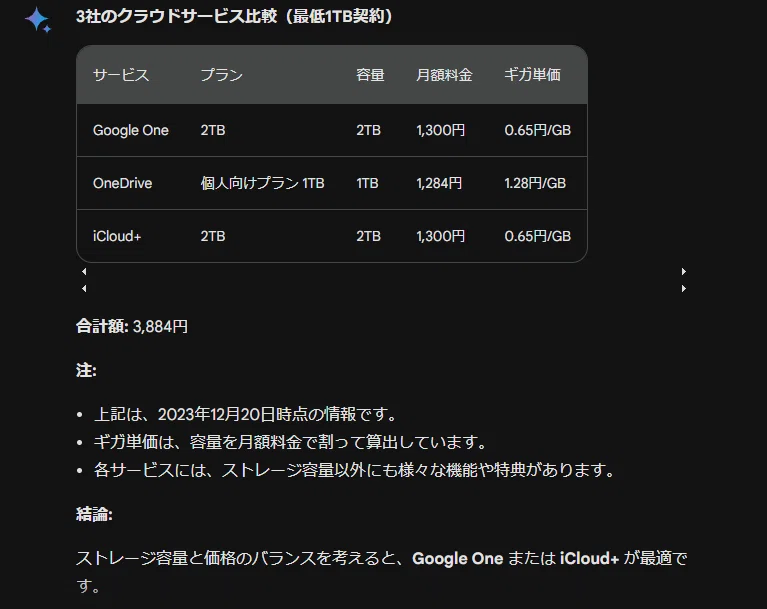Select the OneDrive table cell
This screenshot has width=767, height=609.
coord(122,183)
